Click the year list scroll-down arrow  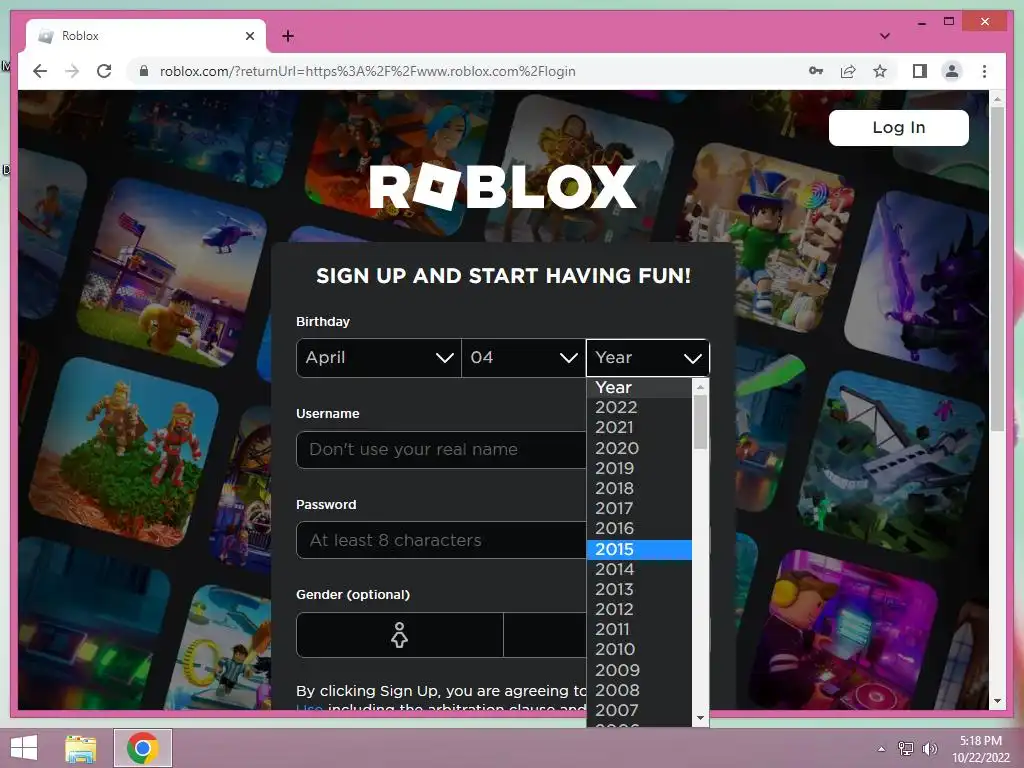click(701, 718)
